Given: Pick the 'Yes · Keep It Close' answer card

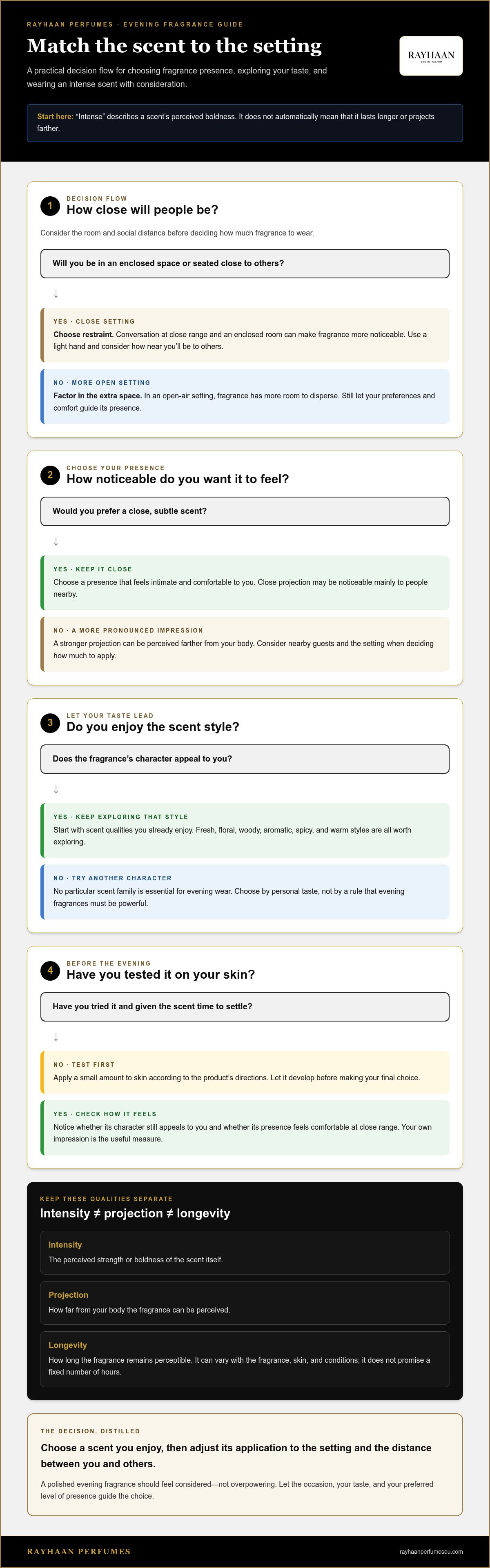Looking at the screenshot, I should click(245, 582).
